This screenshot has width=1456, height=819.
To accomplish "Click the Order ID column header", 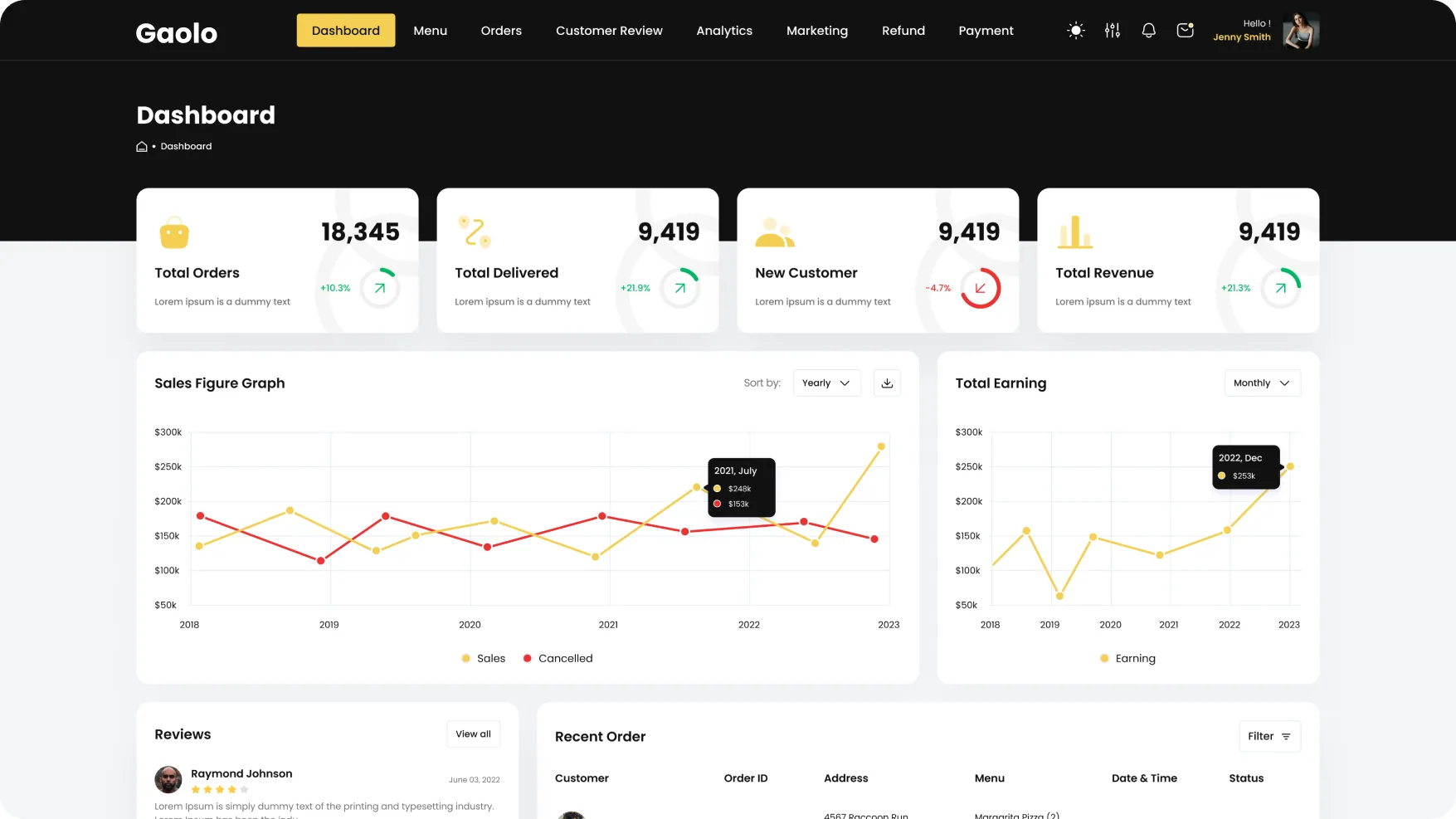I will pos(746,778).
